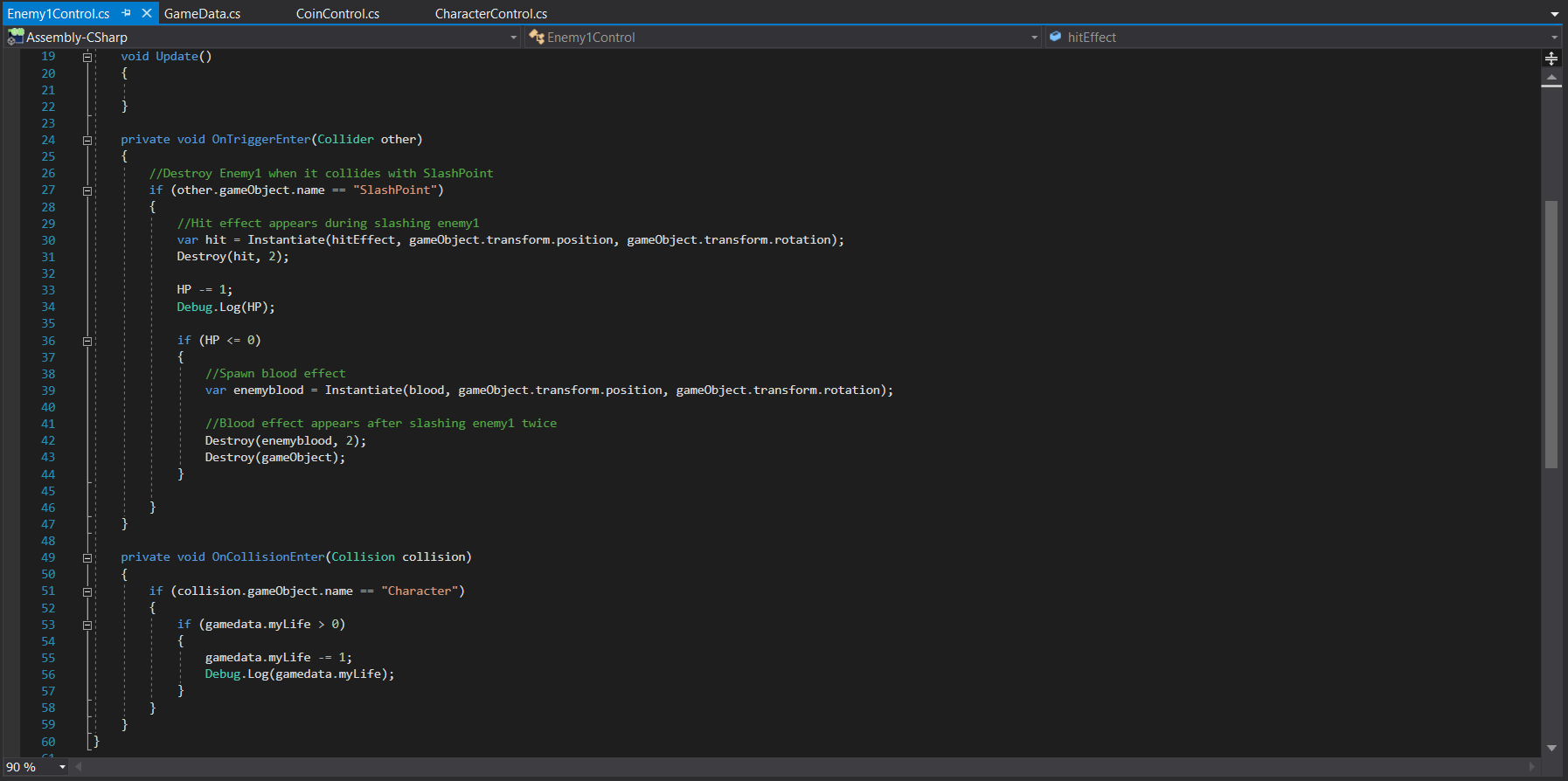
Task: Click the Collision parameter type in OnCollisionEnter
Action: [x=363, y=556]
